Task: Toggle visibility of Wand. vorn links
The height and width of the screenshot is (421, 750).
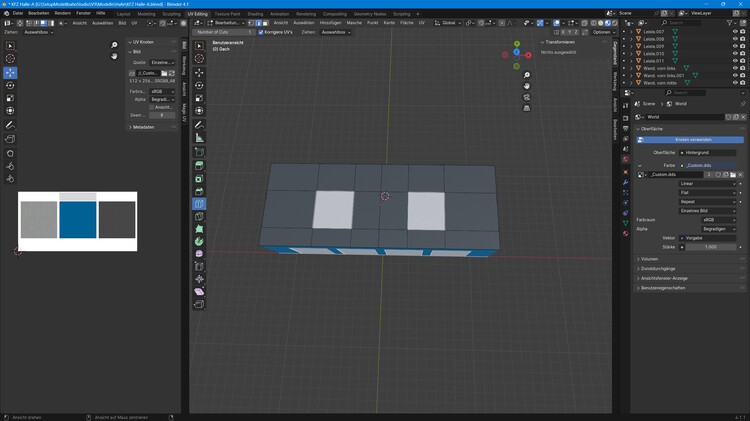Action: [735, 68]
